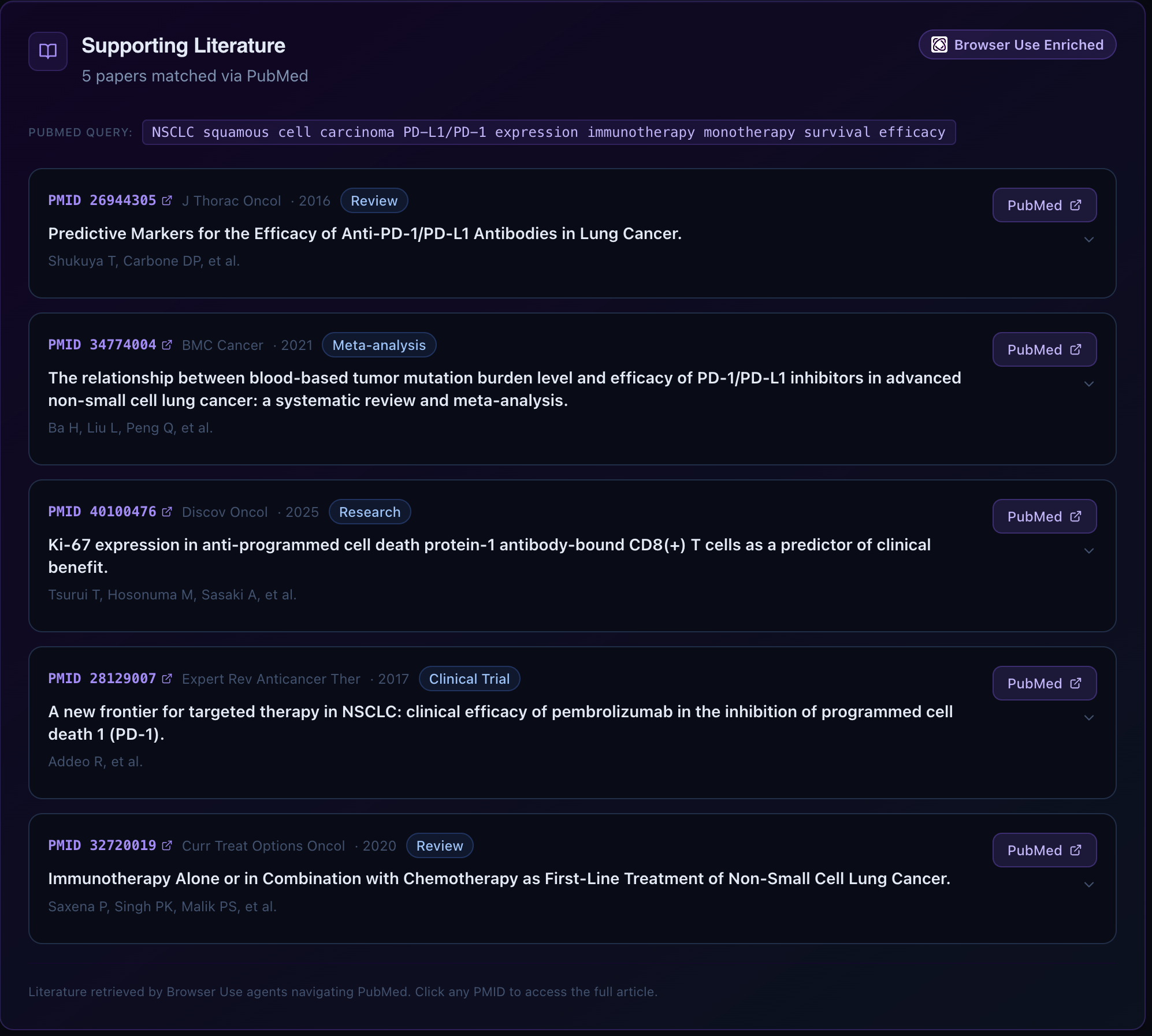Click PubMed button for the J Thorac Oncol paper
The width and height of the screenshot is (1152, 1036).
[1044, 205]
